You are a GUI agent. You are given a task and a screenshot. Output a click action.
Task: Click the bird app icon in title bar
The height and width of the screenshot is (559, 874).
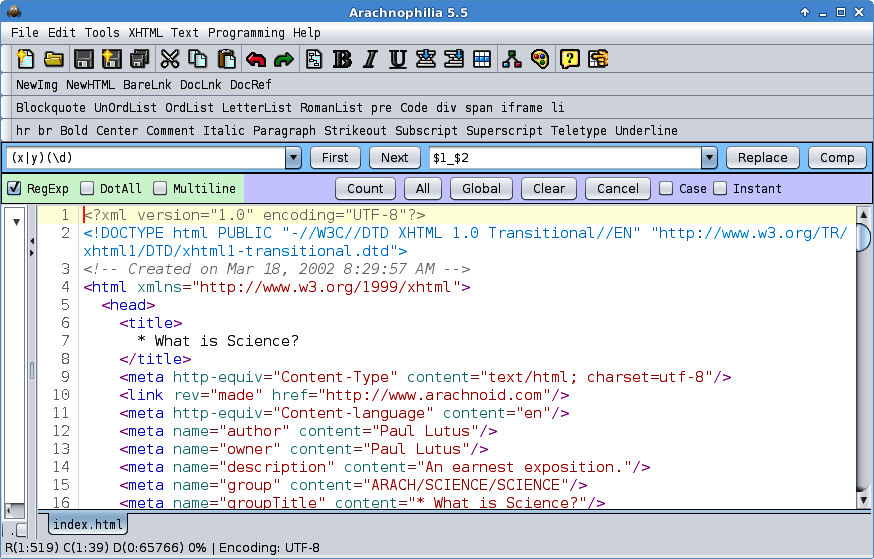pos(13,12)
